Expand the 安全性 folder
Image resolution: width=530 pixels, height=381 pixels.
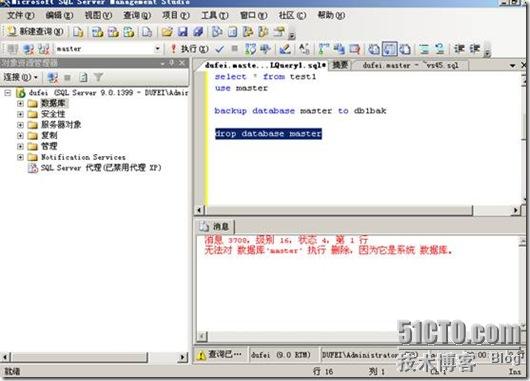(20, 114)
